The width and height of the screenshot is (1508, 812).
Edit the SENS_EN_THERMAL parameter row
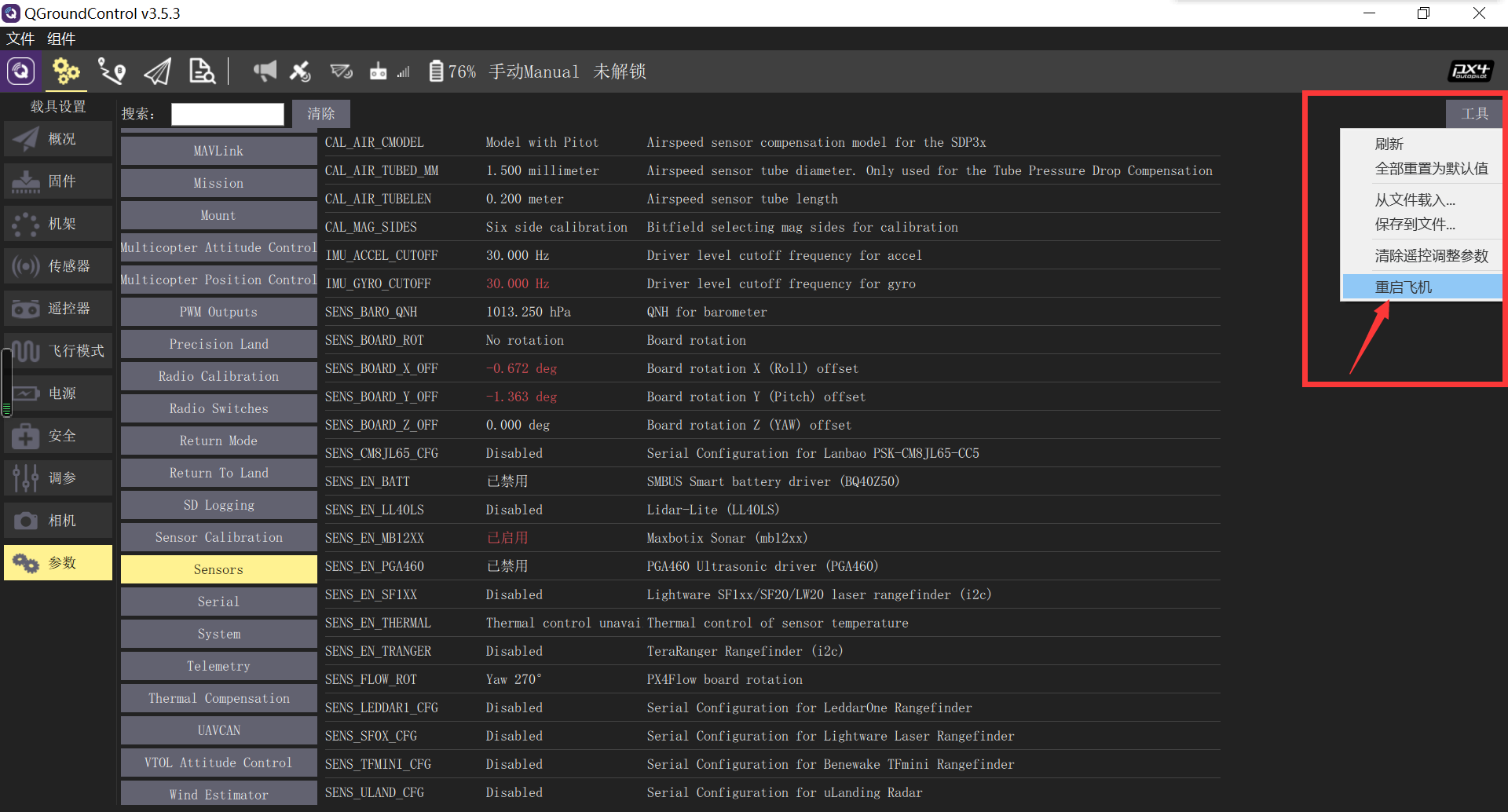click(772, 623)
